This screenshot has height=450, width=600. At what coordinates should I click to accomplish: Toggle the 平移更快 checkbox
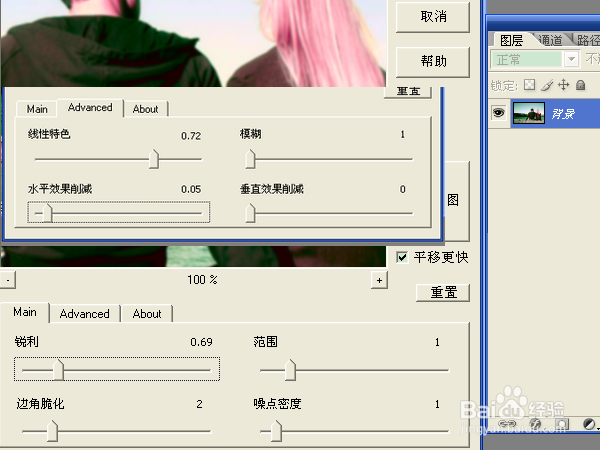click(402, 257)
